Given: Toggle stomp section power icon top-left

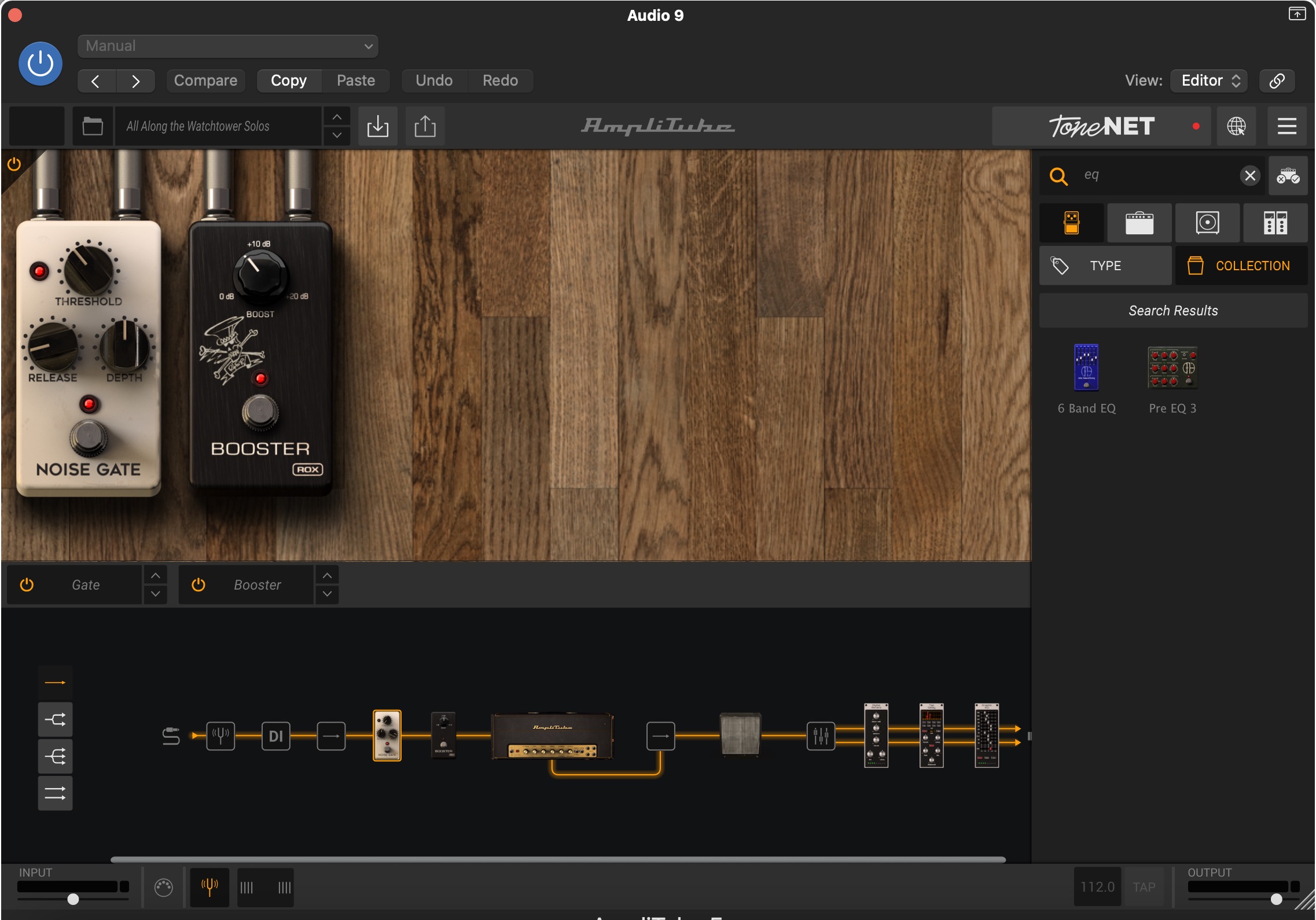Looking at the screenshot, I should [14, 164].
